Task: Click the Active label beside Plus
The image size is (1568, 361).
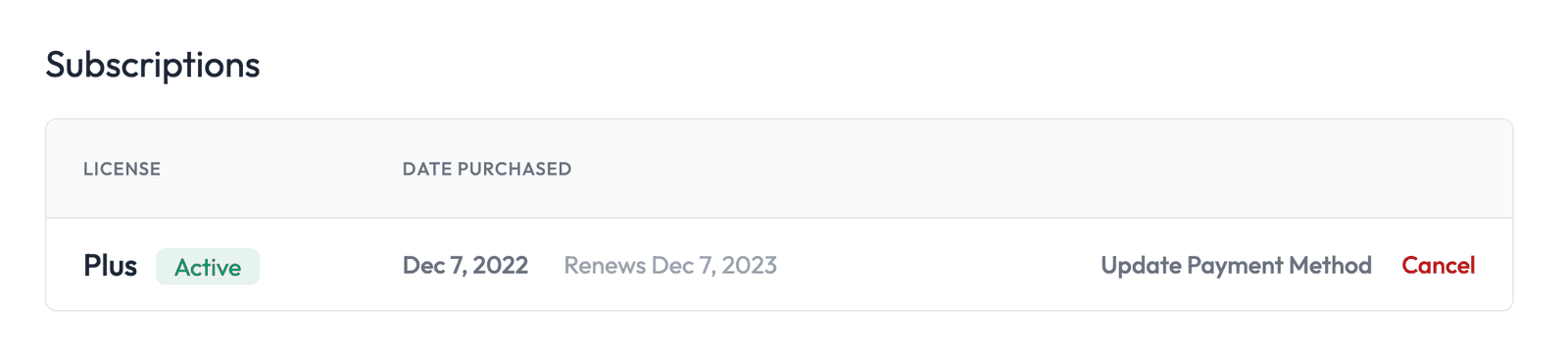Action: tap(208, 267)
